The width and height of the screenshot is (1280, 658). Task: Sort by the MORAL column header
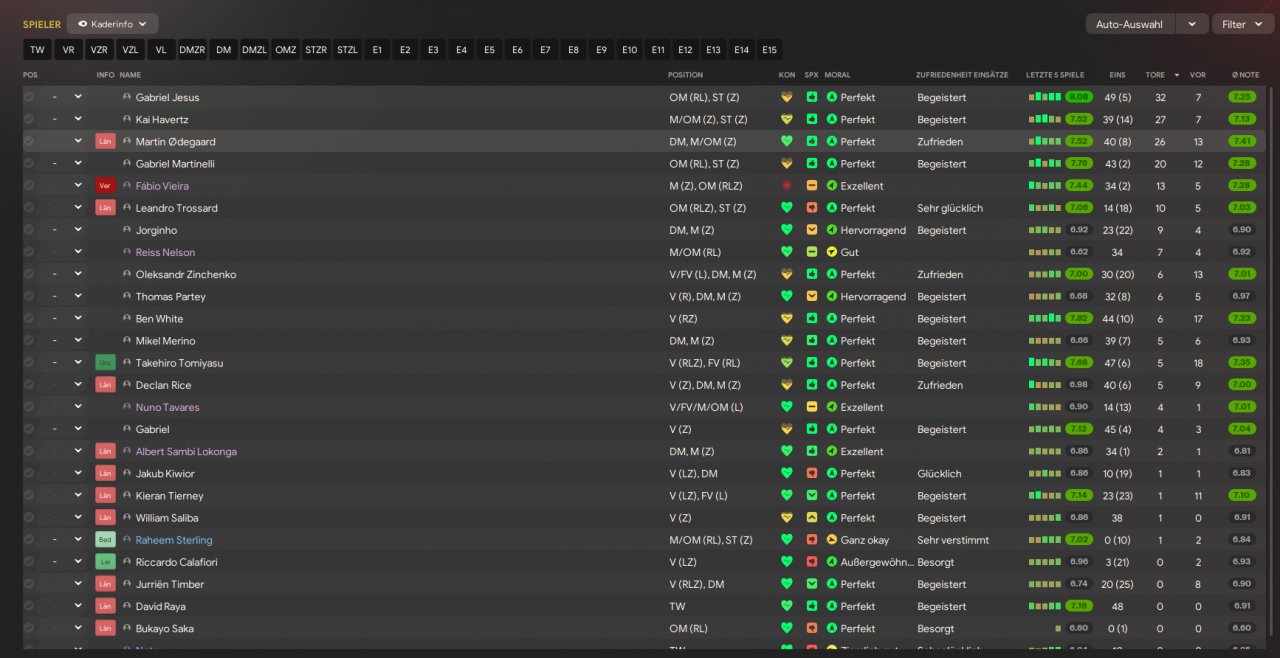[x=838, y=75]
